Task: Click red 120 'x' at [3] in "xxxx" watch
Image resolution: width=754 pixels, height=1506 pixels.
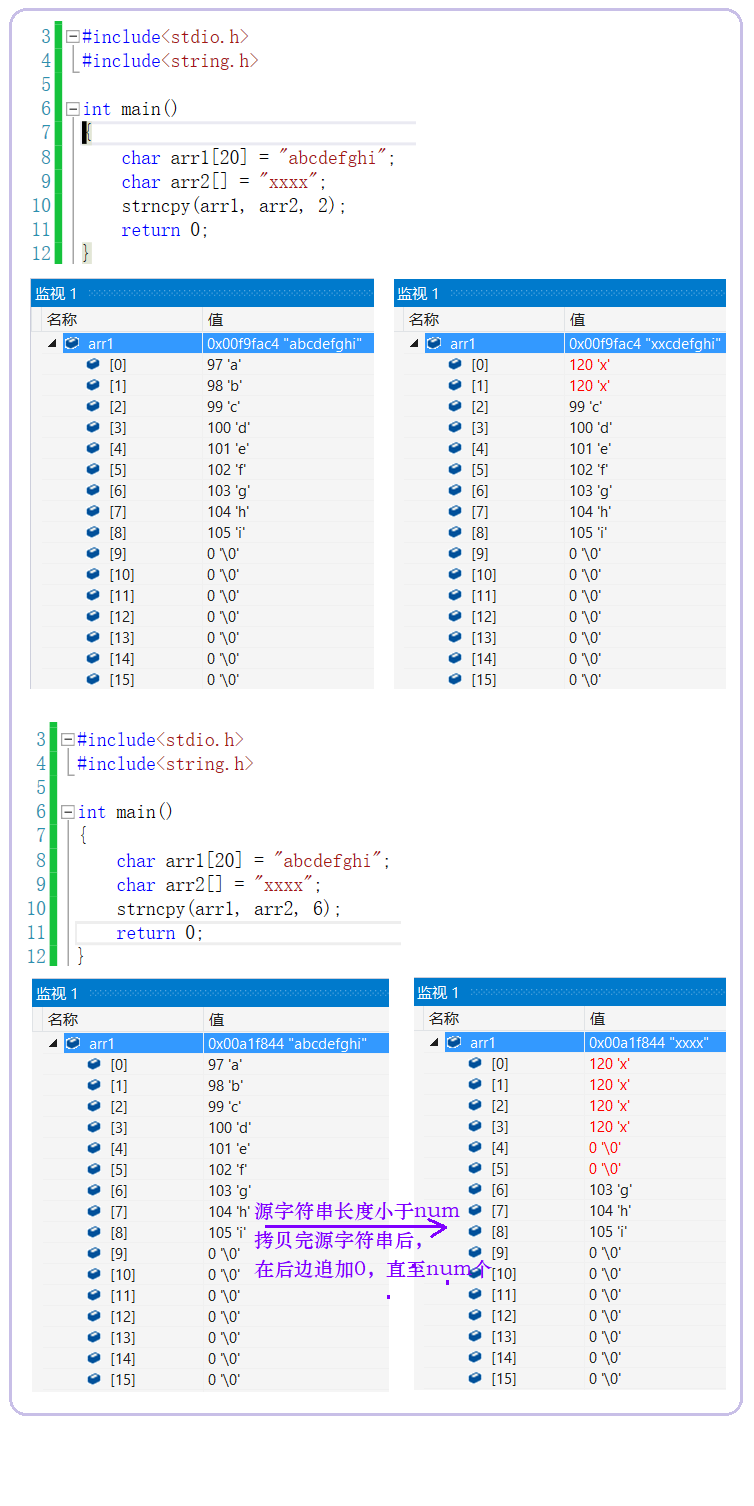Action: (x=609, y=1126)
